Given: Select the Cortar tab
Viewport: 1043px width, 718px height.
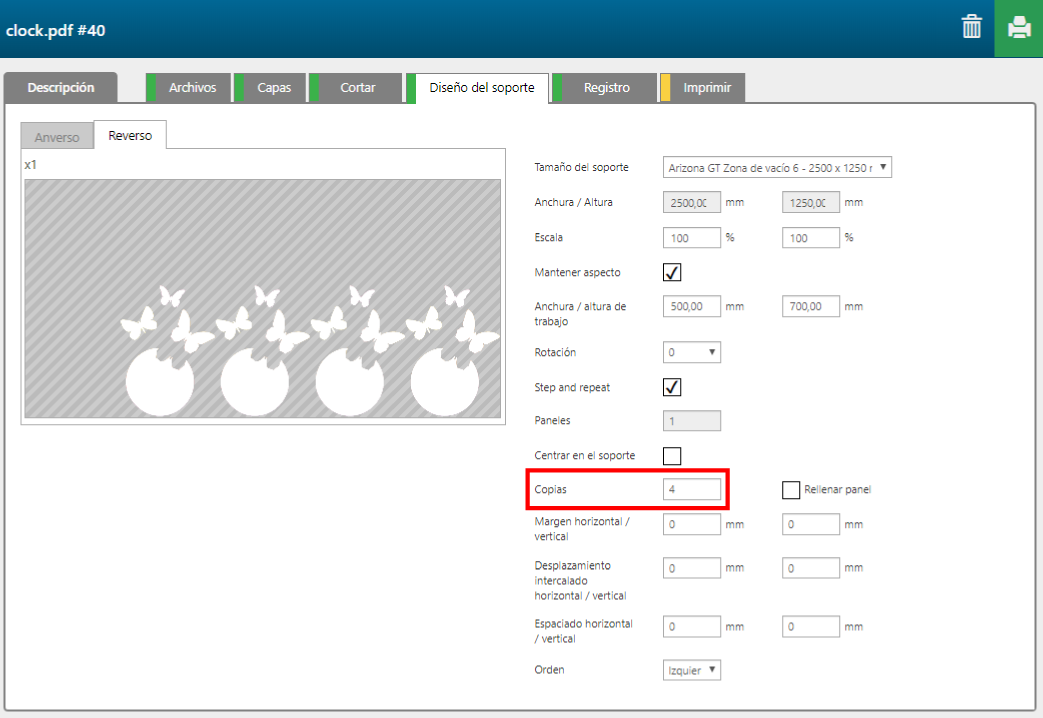Looking at the screenshot, I should pyautogui.click(x=357, y=88).
